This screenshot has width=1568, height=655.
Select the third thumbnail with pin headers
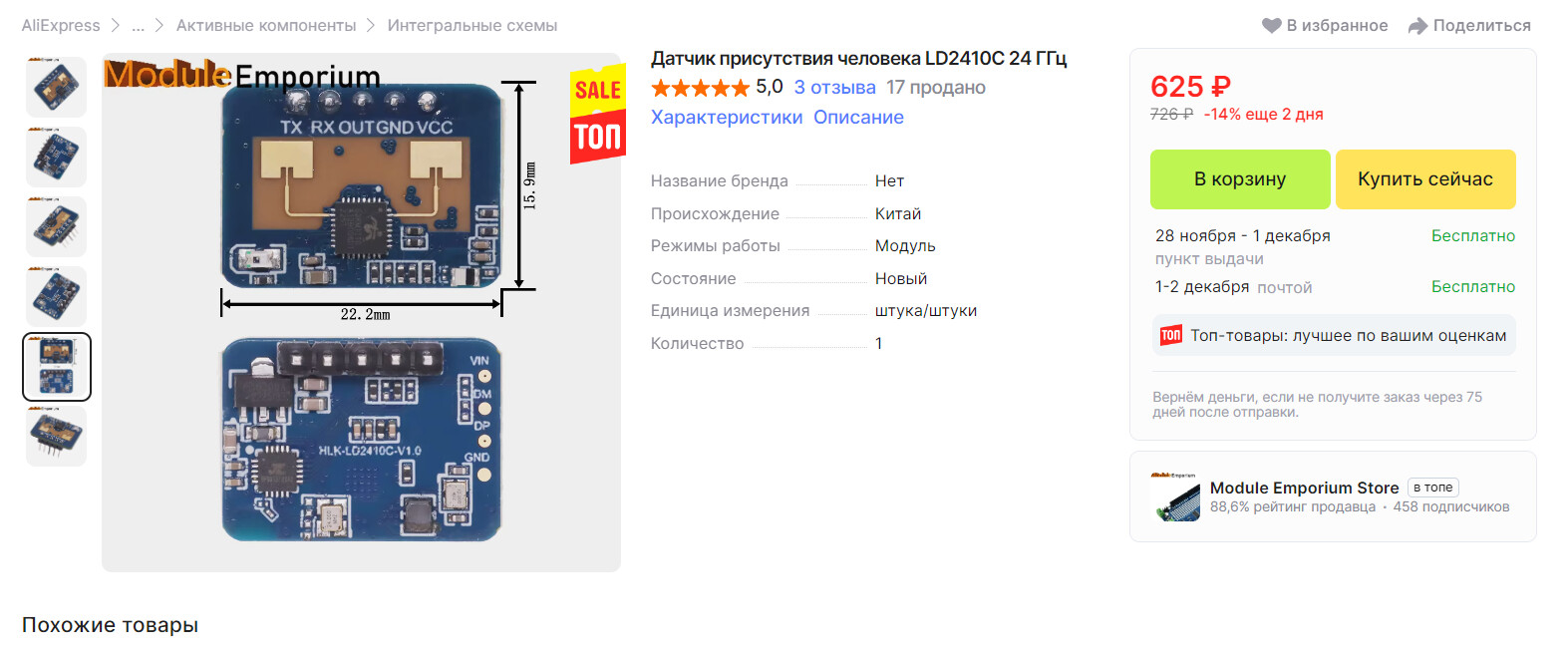(56, 226)
